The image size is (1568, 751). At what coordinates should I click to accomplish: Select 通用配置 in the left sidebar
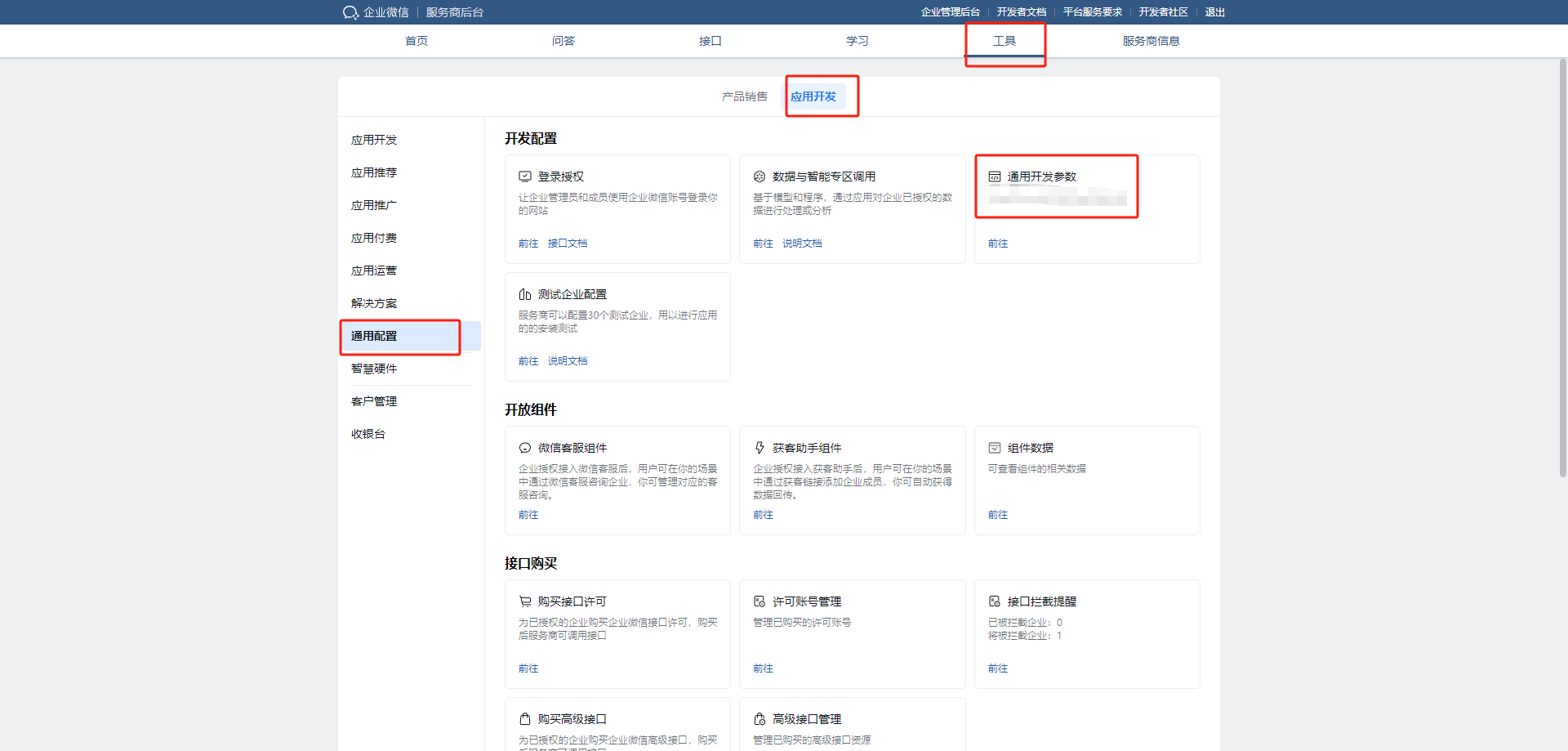(x=374, y=336)
